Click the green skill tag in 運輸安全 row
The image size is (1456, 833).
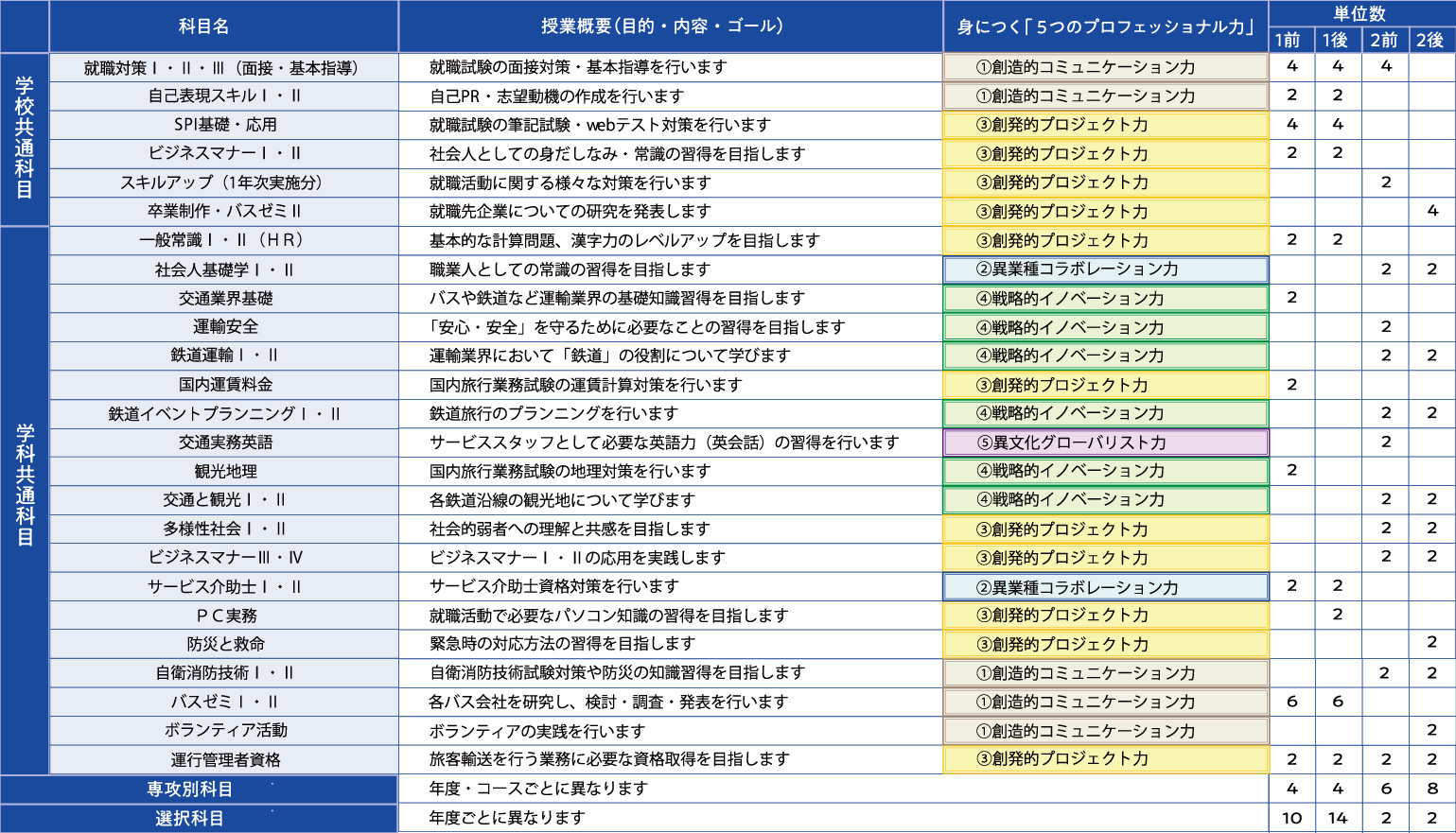1105,327
